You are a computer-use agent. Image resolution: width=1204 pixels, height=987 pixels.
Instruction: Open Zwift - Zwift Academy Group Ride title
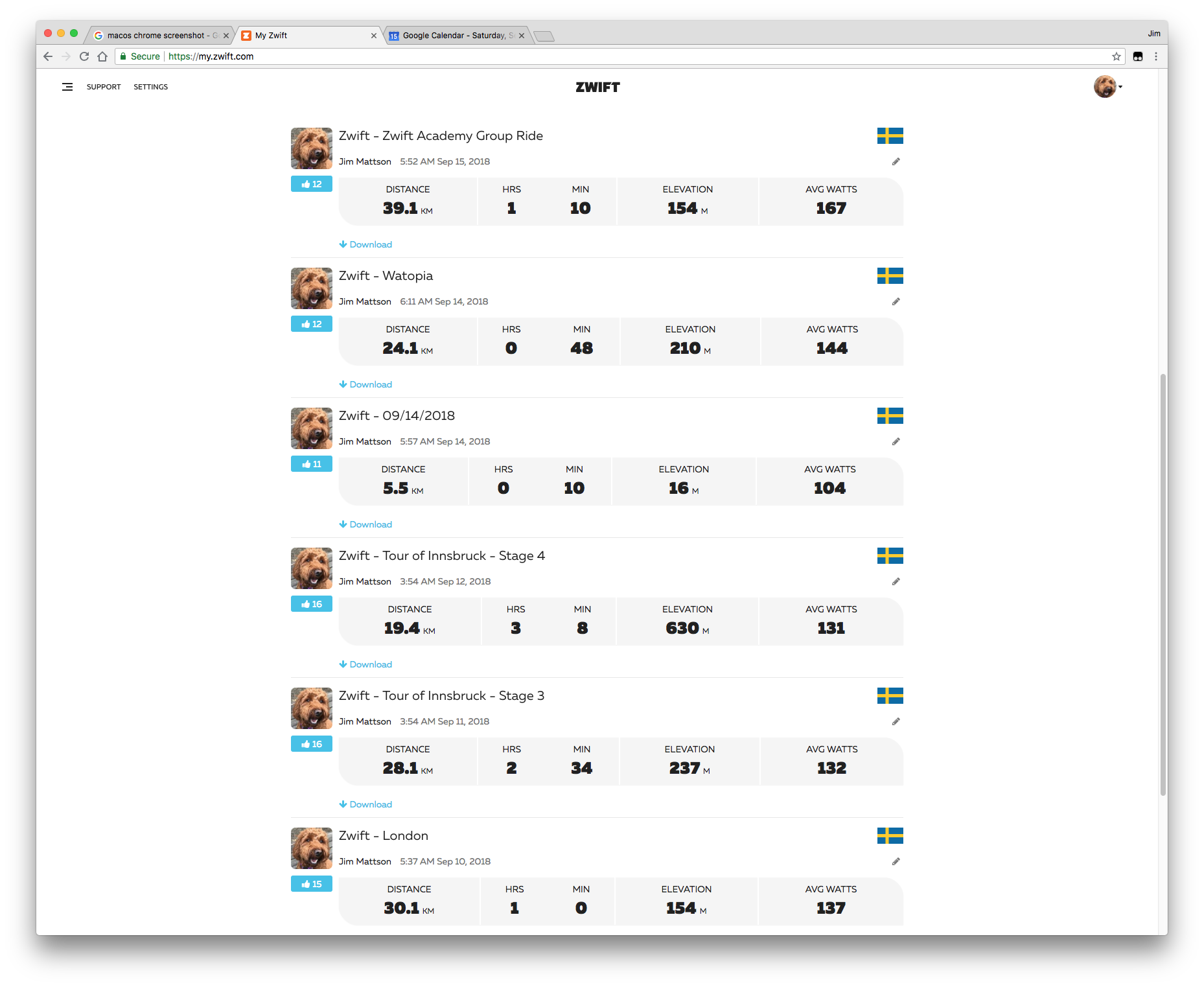[x=441, y=135]
